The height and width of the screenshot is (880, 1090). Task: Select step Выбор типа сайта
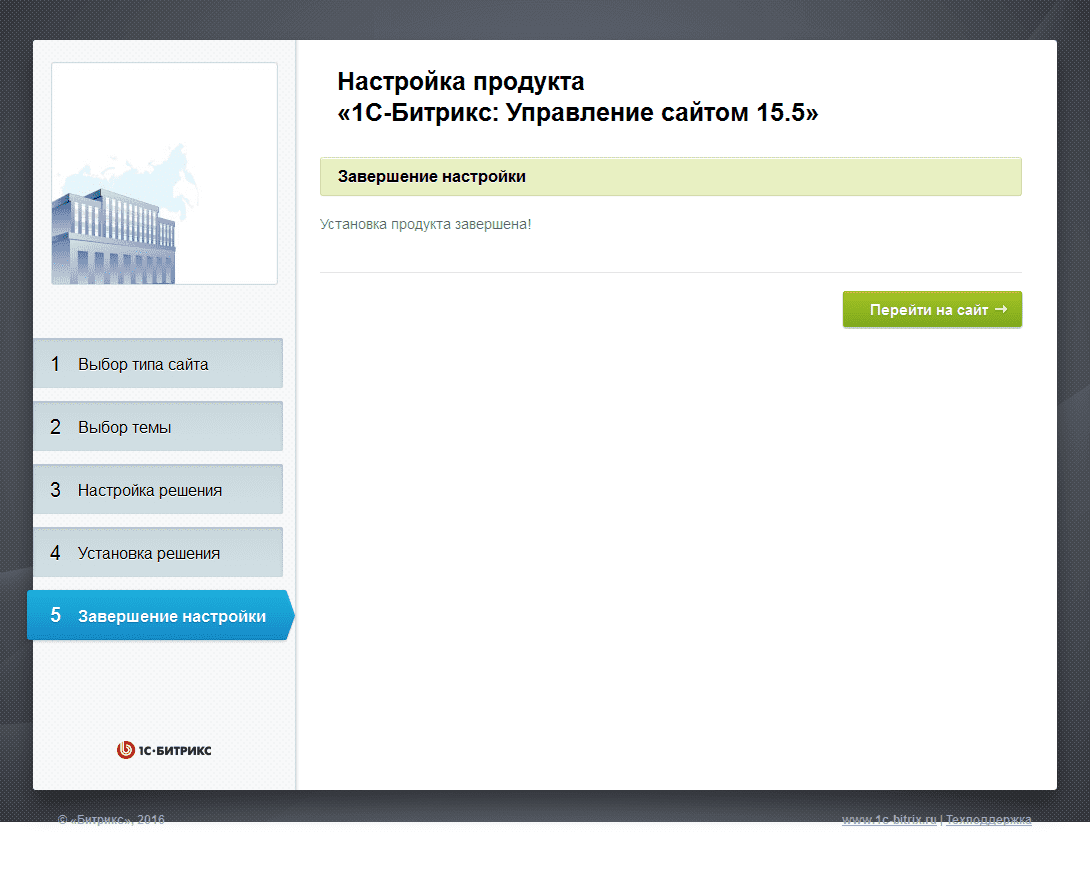coord(158,364)
